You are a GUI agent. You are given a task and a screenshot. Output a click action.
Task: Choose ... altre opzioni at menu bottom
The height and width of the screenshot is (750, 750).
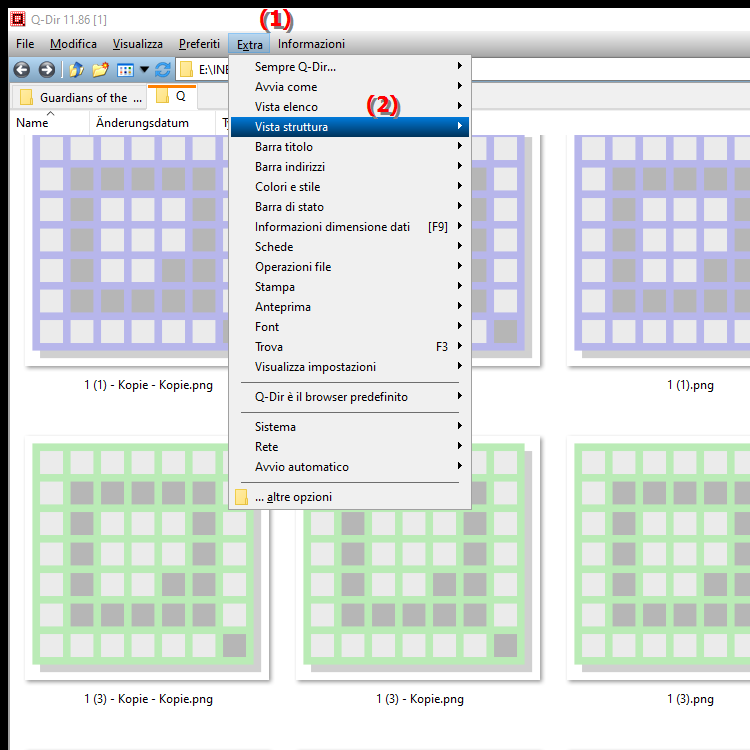pyautogui.click(x=350, y=497)
